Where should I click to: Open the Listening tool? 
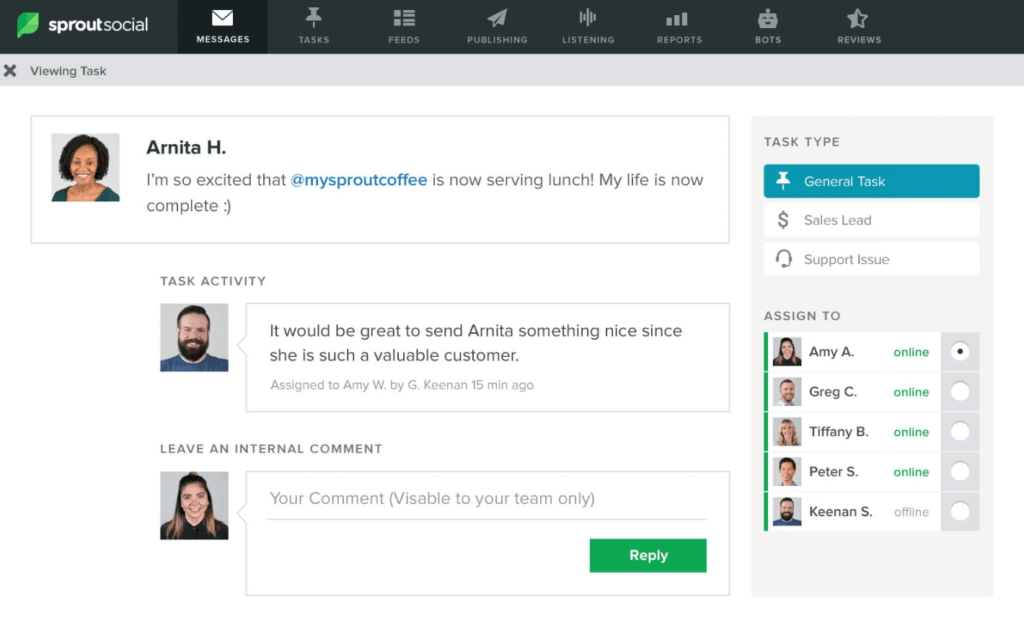[x=588, y=27]
